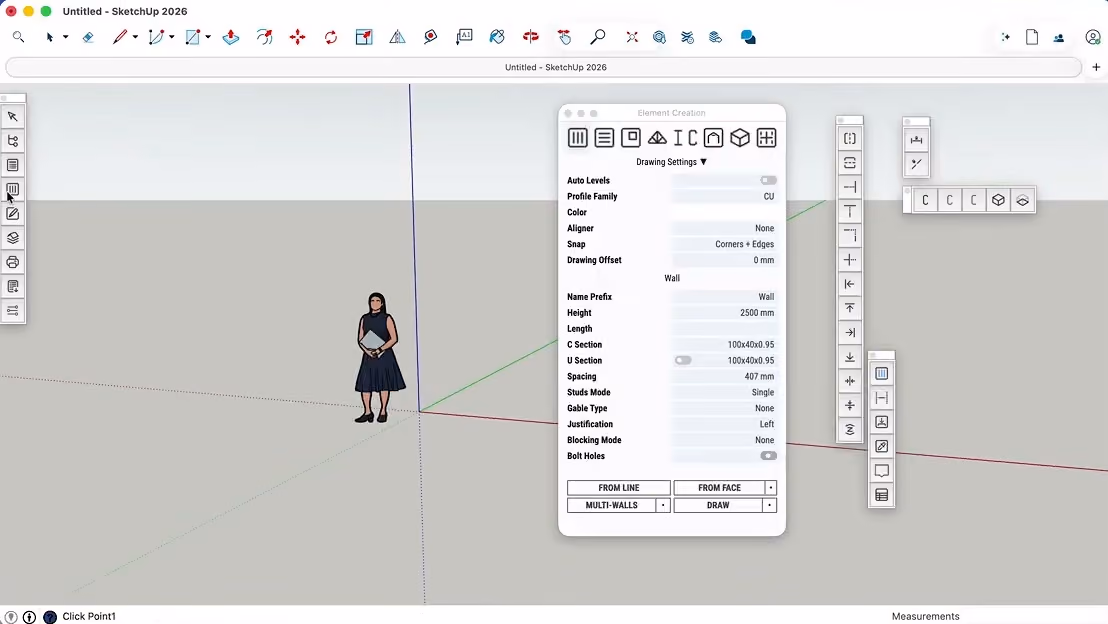Image resolution: width=1108 pixels, height=624 pixels.
Task: Change Snap value Corners + Edges
Action: (x=724, y=244)
